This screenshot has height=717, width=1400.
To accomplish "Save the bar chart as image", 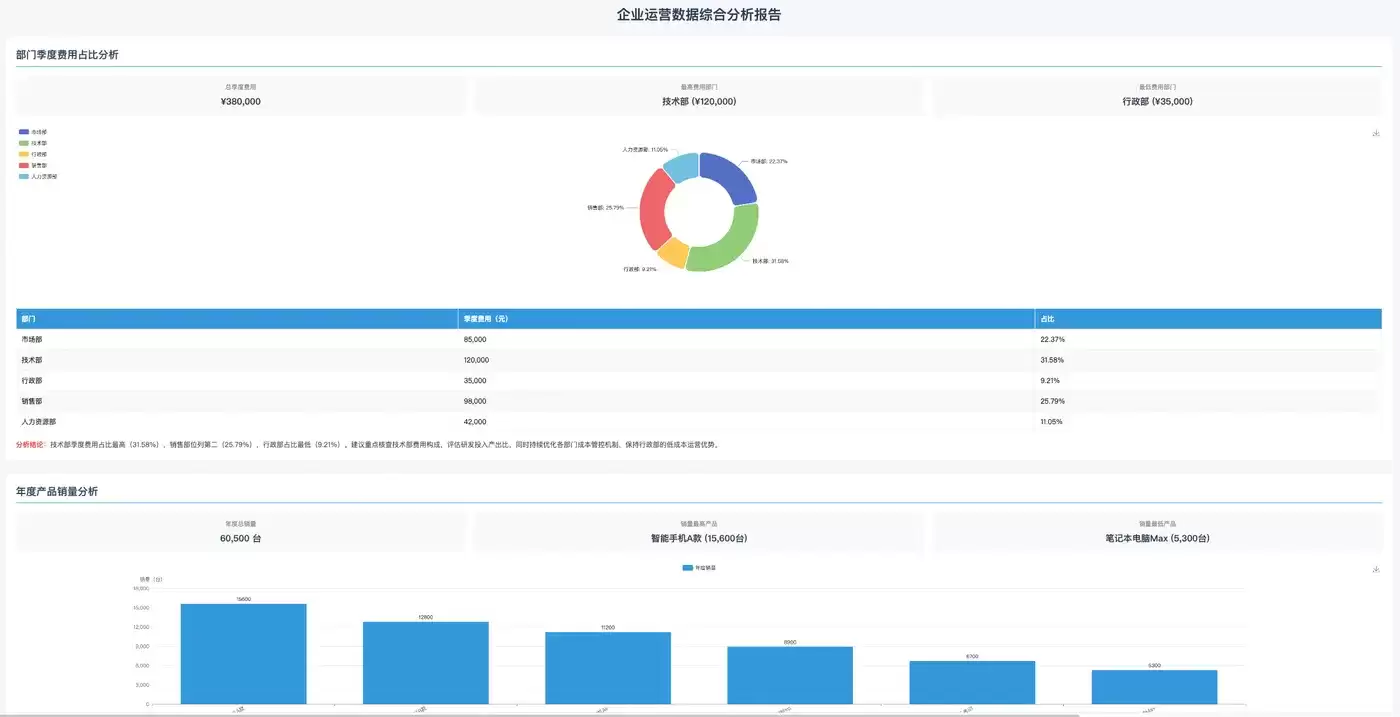I will pos(1376,569).
